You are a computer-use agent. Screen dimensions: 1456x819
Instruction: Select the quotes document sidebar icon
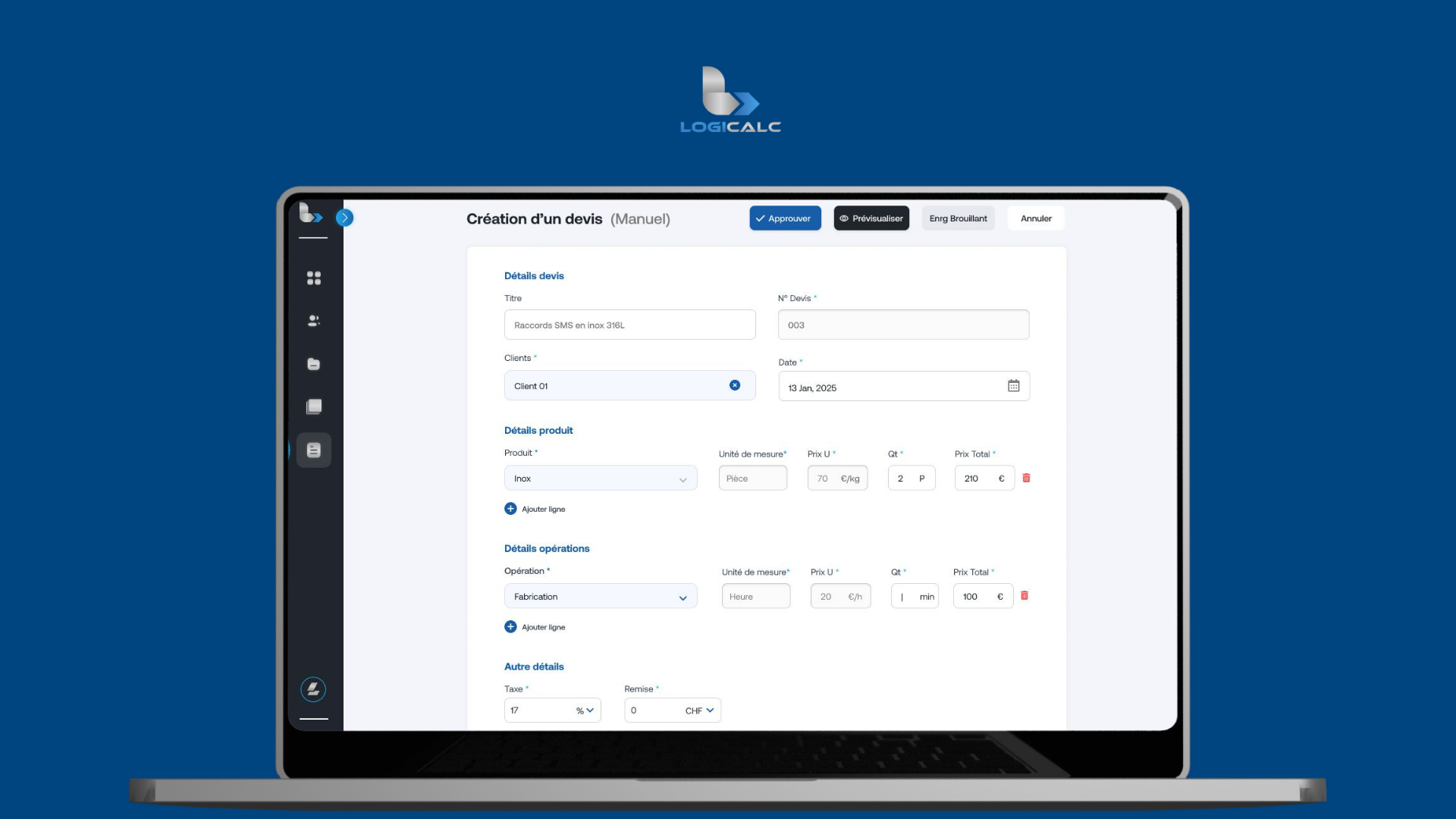pos(313,450)
